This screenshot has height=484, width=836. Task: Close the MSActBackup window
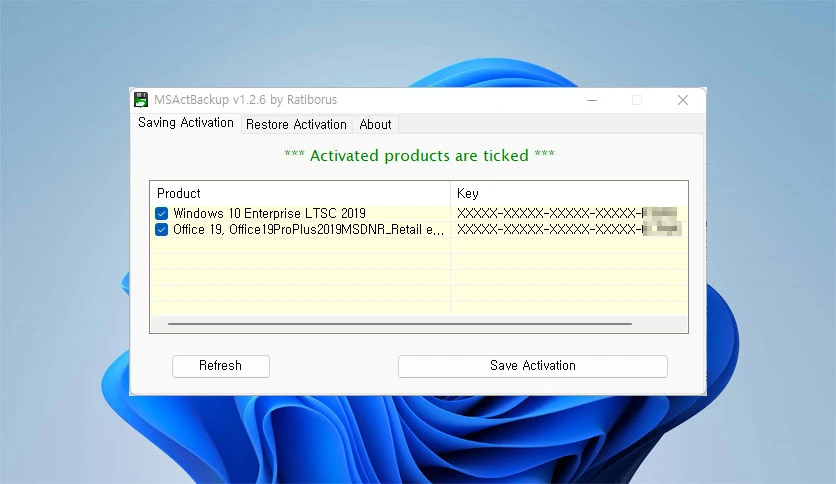(x=683, y=100)
